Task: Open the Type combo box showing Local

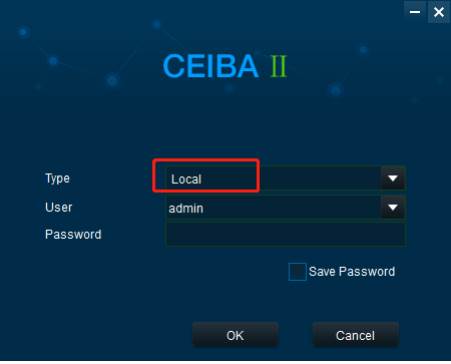Action: (x=286, y=178)
